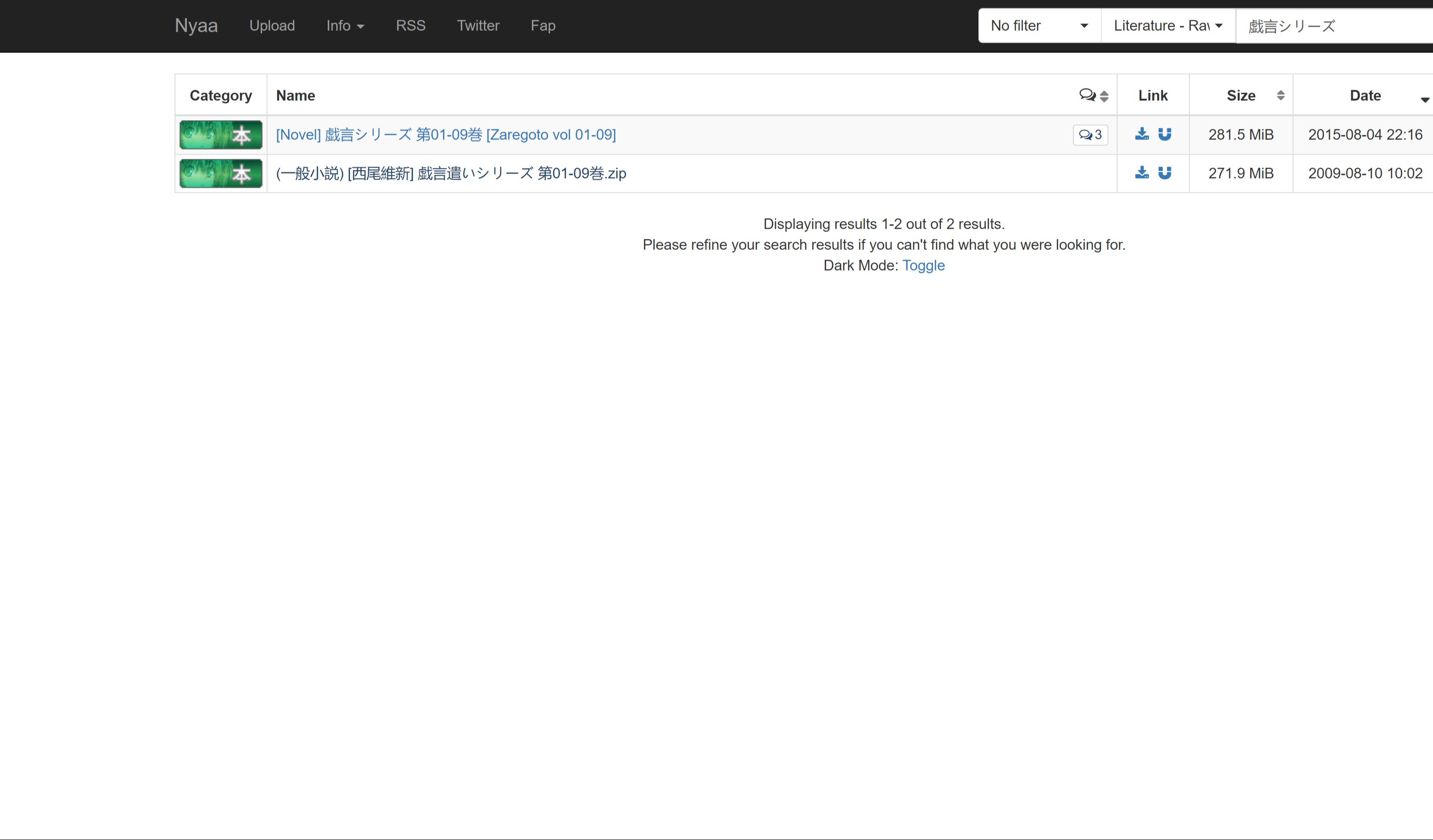
Task: Click the Link column header
Action: pyautogui.click(x=1153, y=95)
